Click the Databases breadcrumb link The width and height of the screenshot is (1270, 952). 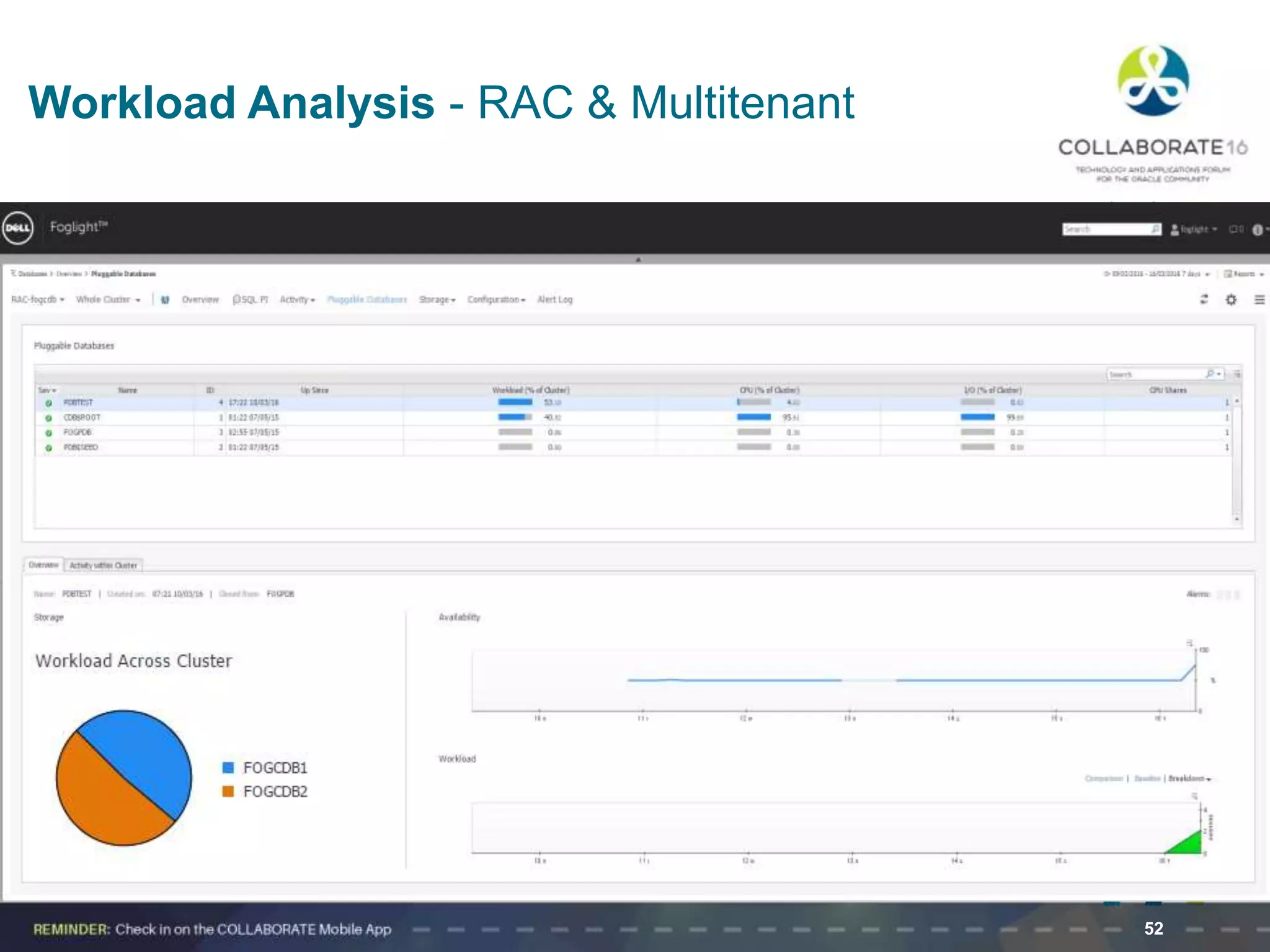click(x=32, y=274)
